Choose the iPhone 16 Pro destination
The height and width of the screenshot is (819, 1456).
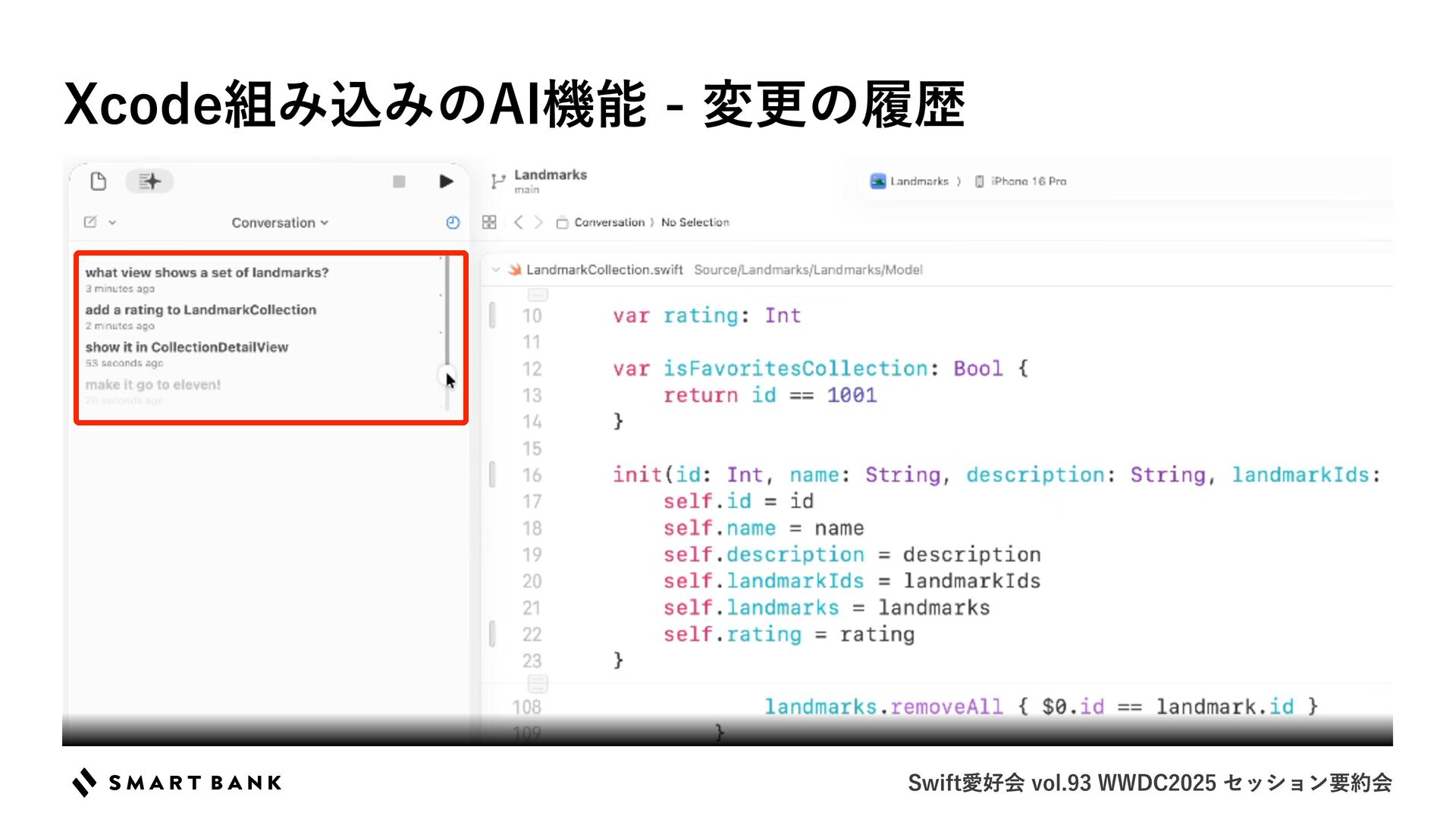click(x=1021, y=181)
